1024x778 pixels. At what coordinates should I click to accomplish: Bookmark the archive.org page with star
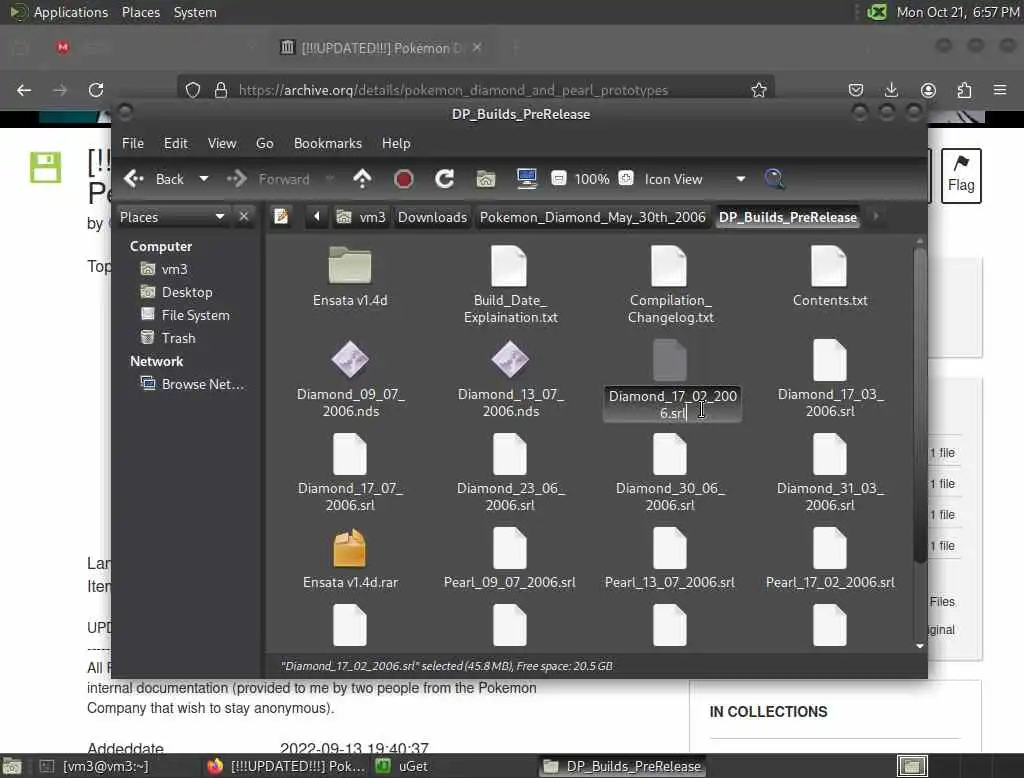758,89
